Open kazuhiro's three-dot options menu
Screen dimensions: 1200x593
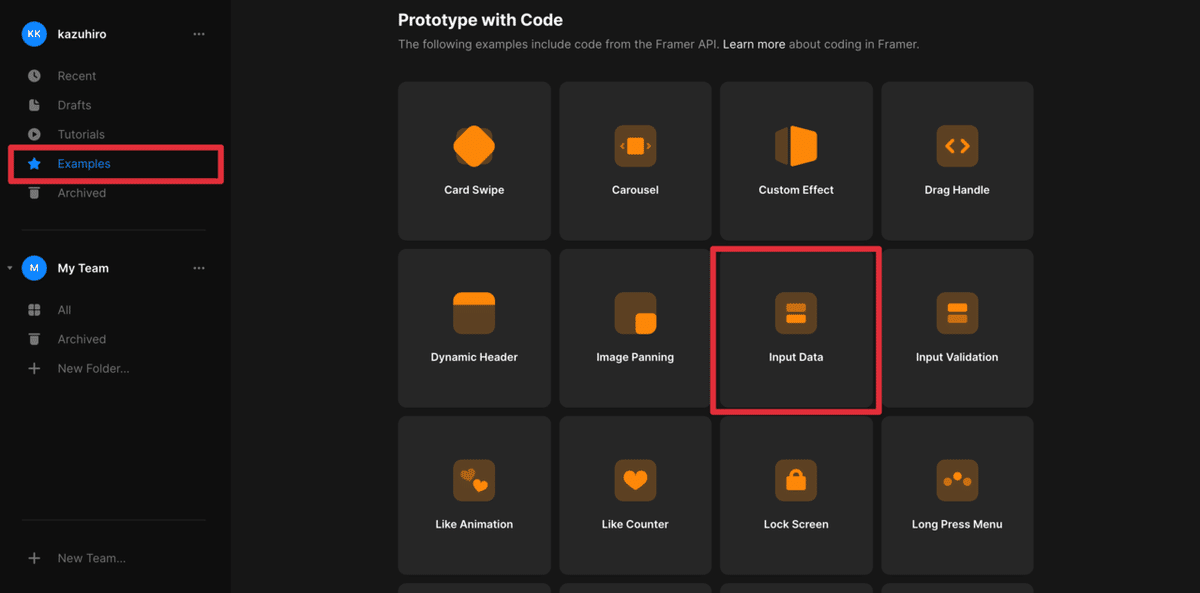(x=199, y=34)
